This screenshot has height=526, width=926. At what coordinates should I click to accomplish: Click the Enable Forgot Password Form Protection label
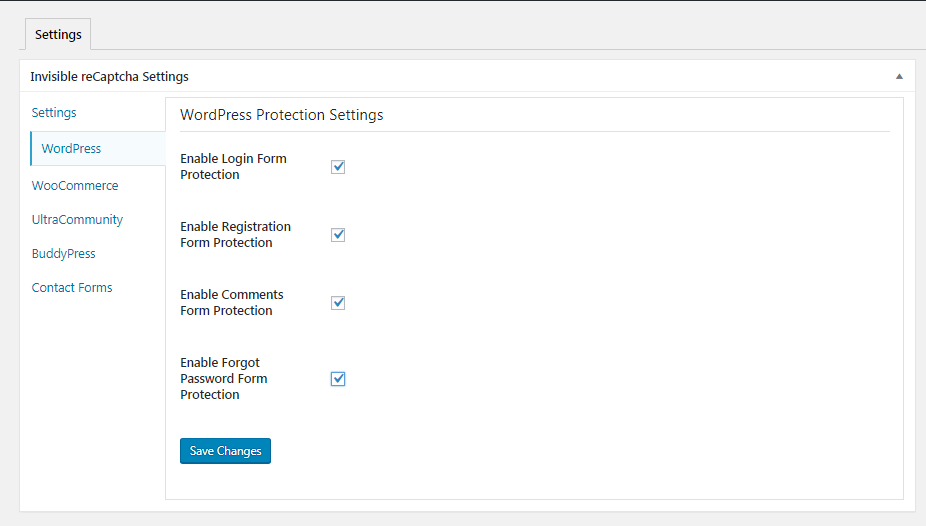[x=224, y=378]
